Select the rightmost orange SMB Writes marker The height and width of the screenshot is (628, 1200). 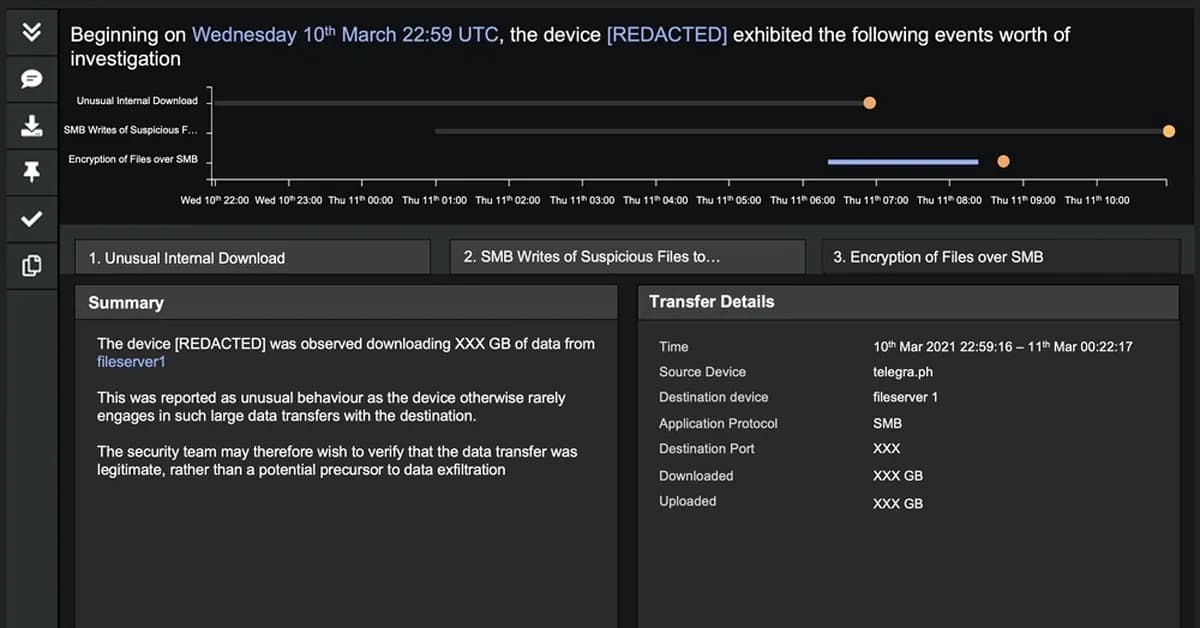(1168, 130)
